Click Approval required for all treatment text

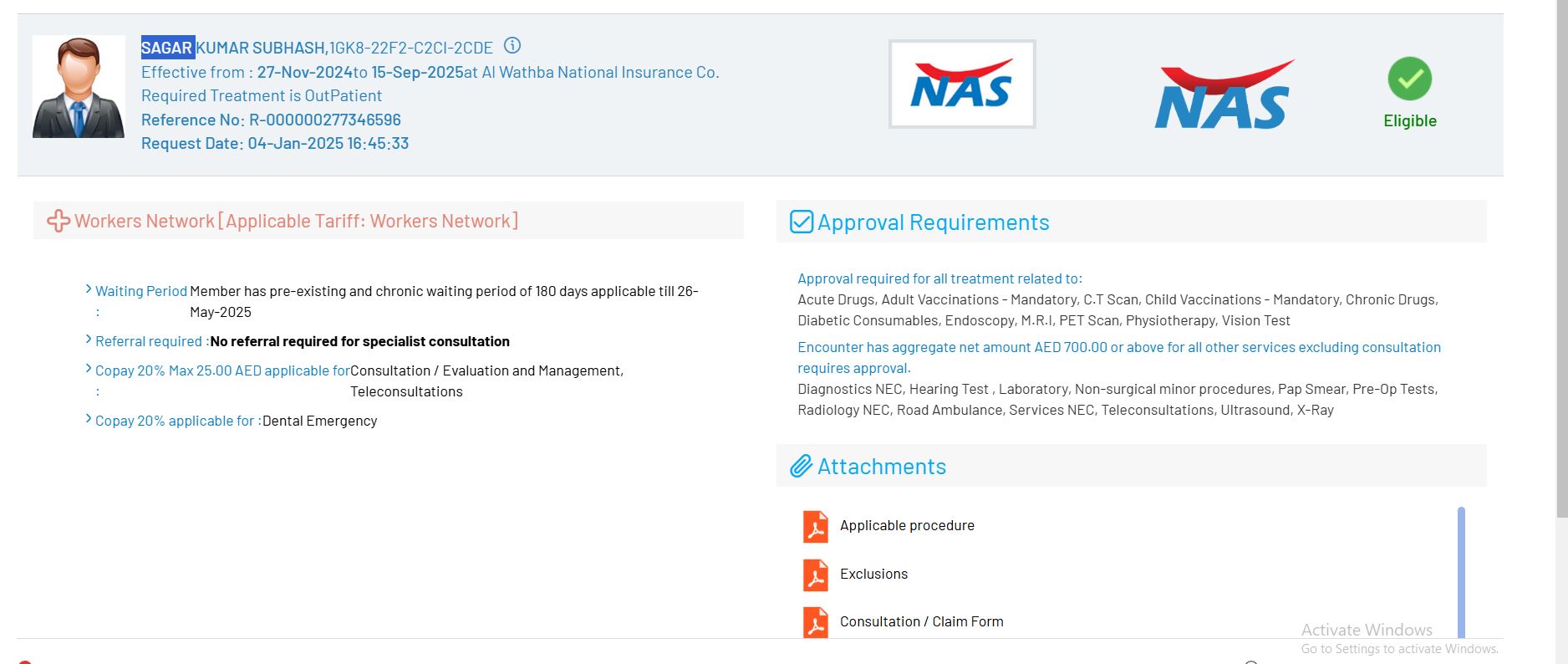(939, 278)
